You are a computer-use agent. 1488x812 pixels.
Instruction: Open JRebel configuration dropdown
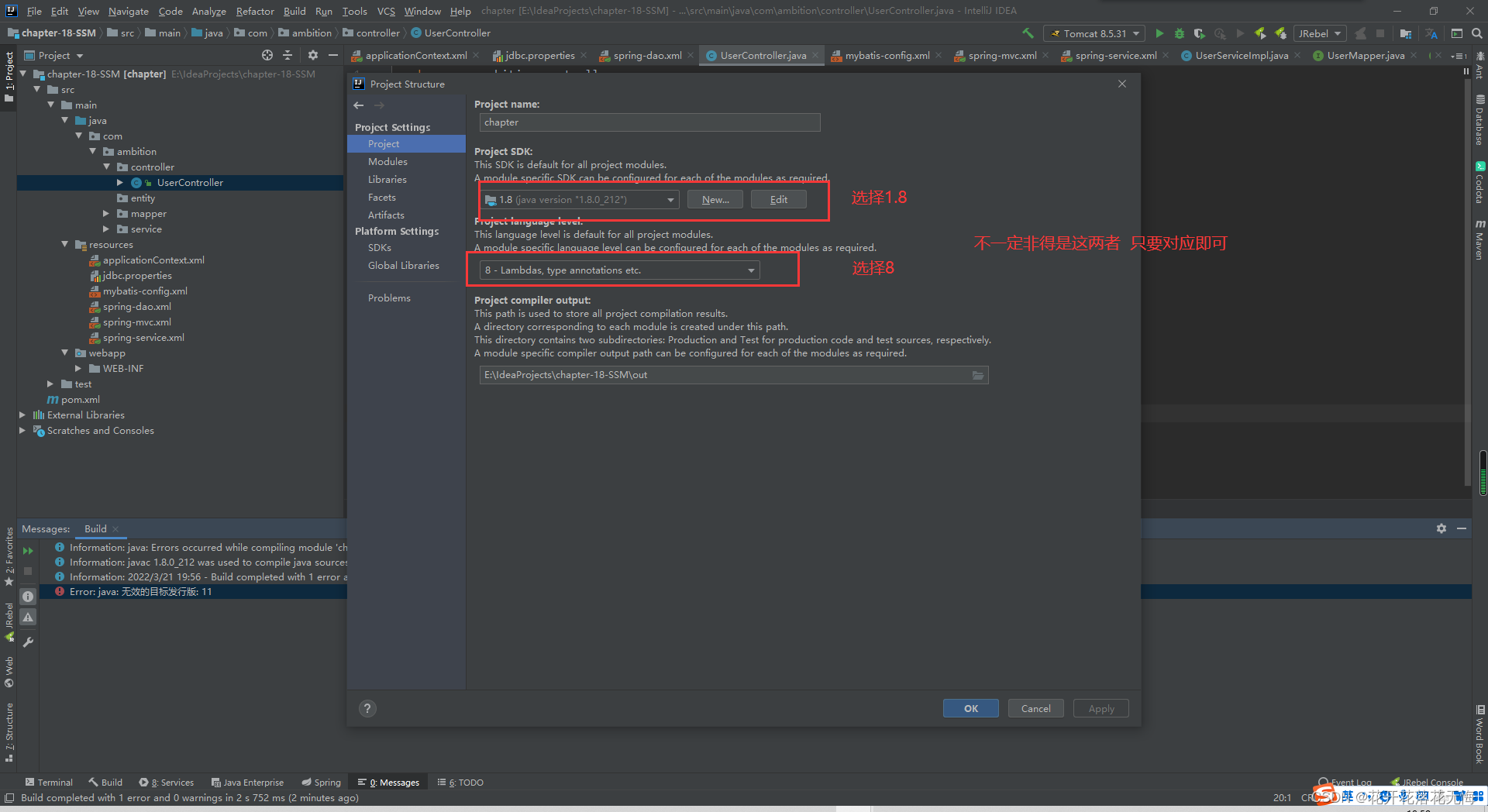[1320, 33]
